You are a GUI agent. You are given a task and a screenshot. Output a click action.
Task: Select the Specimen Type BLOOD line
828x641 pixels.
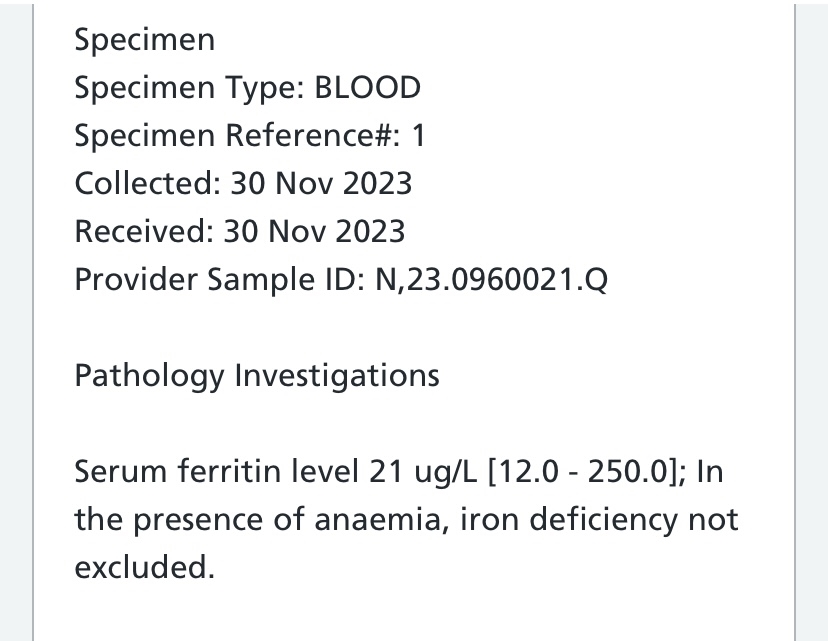tap(248, 88)
